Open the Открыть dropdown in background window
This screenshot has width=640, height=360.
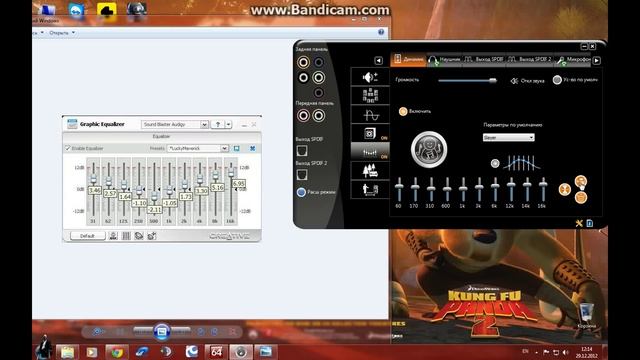click(62, 33)
